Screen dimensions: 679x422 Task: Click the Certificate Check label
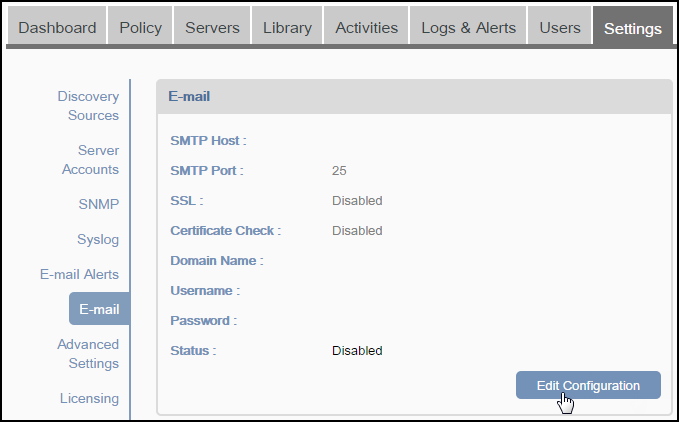(226, 231)
